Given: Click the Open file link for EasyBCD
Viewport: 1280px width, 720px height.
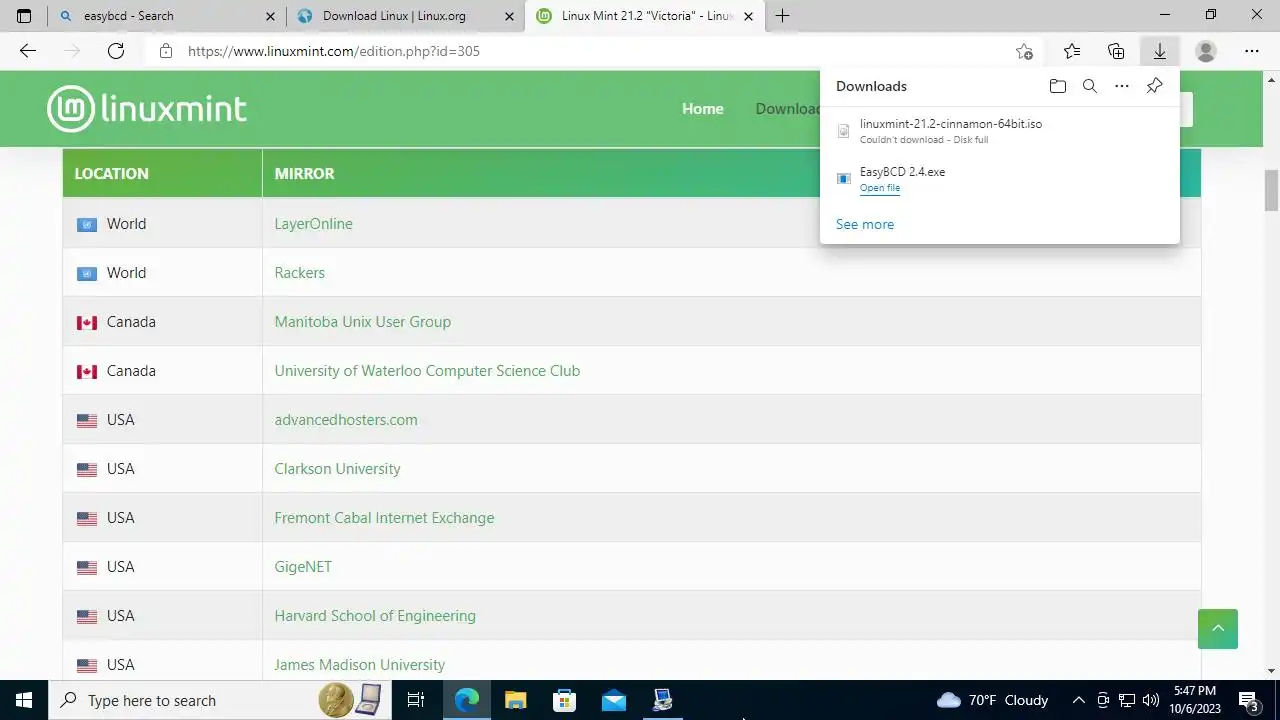Looking at the screenshot, I should 880,188.
